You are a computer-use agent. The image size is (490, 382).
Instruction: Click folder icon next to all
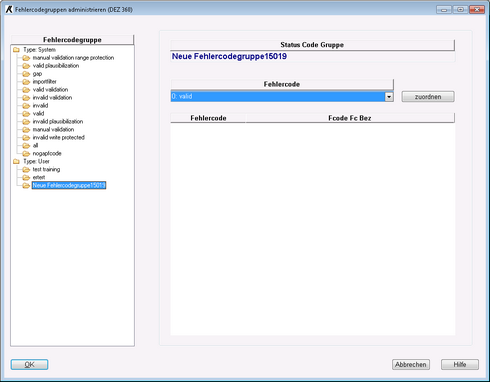pos(26,146)
